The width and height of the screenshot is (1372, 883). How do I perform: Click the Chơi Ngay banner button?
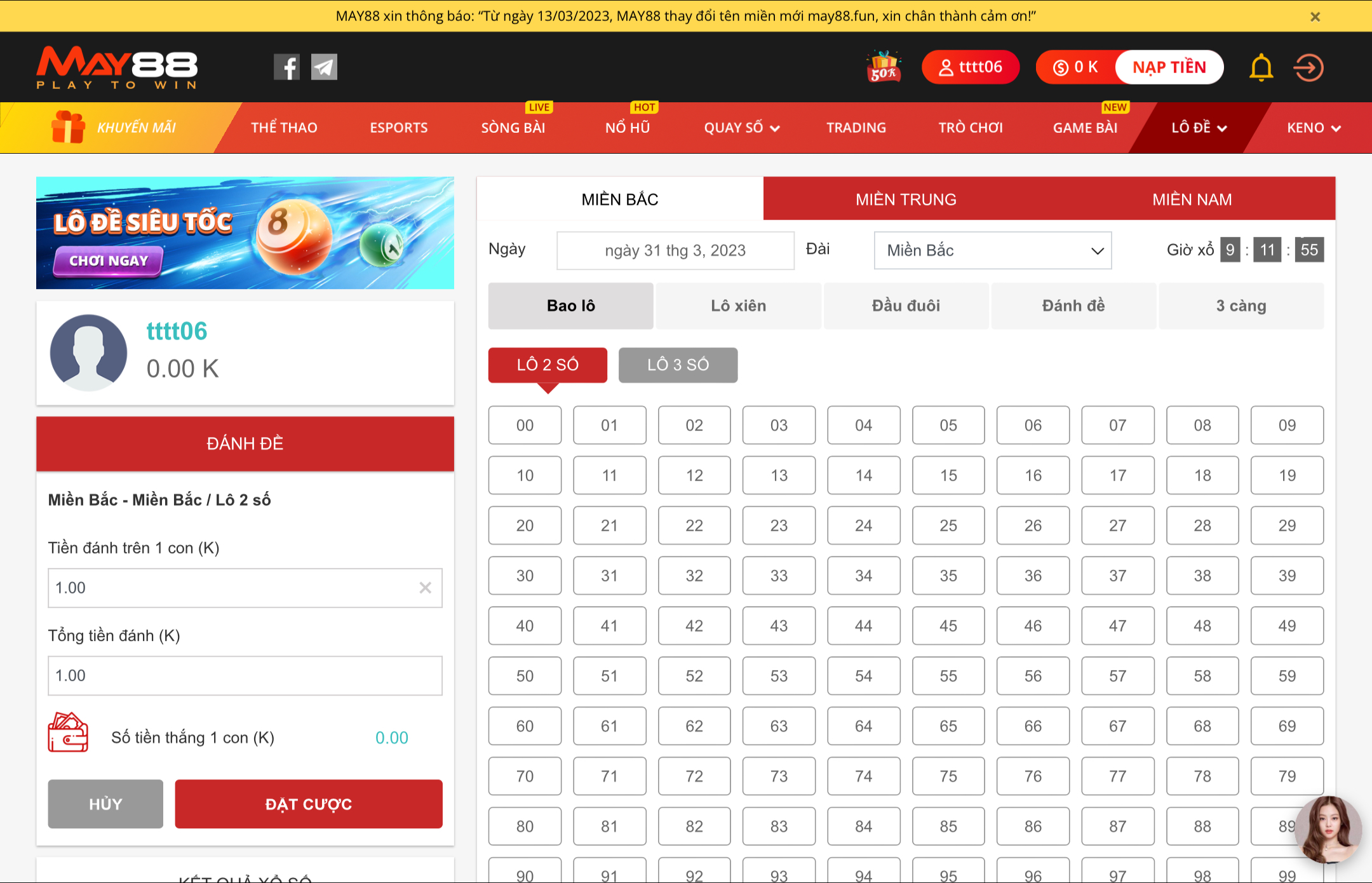click(108, 261)
